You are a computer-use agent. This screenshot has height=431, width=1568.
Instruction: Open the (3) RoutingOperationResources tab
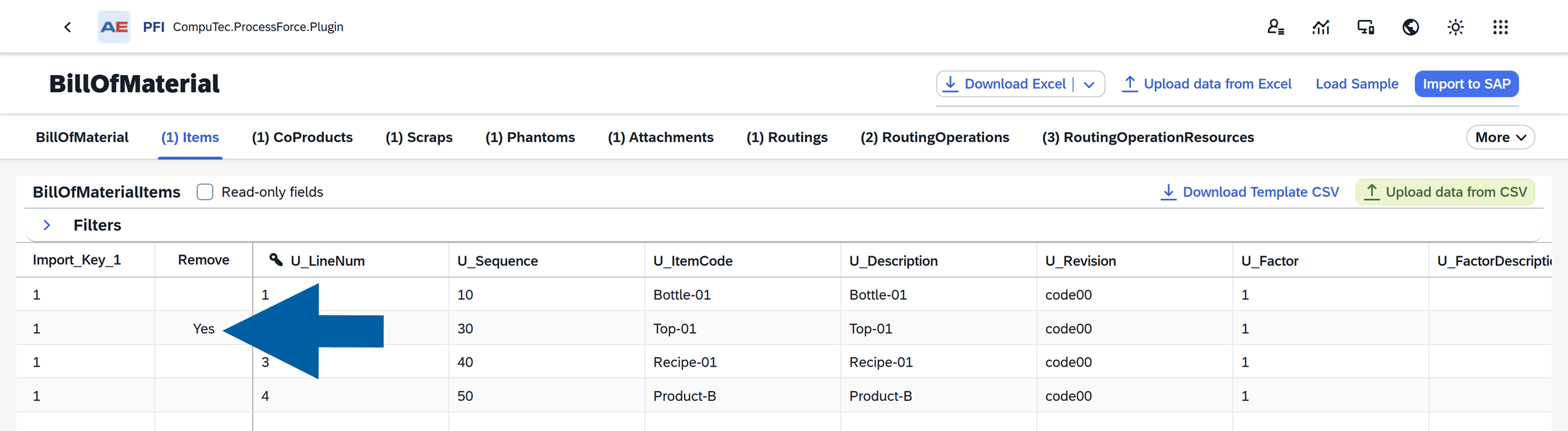pyautogui.click(x=1148, y=137)
